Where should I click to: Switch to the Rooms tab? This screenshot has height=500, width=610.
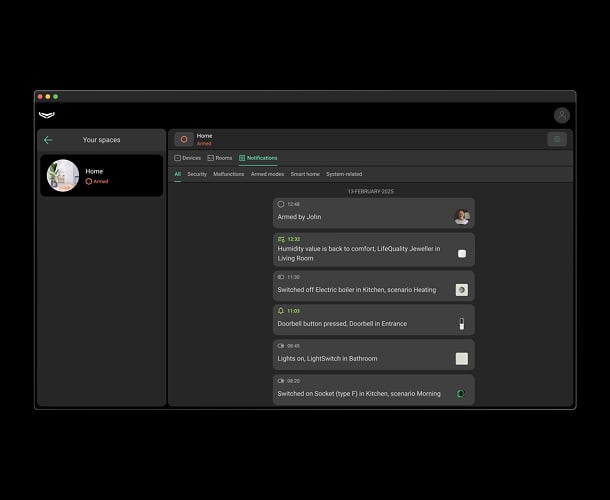[220, 158]
